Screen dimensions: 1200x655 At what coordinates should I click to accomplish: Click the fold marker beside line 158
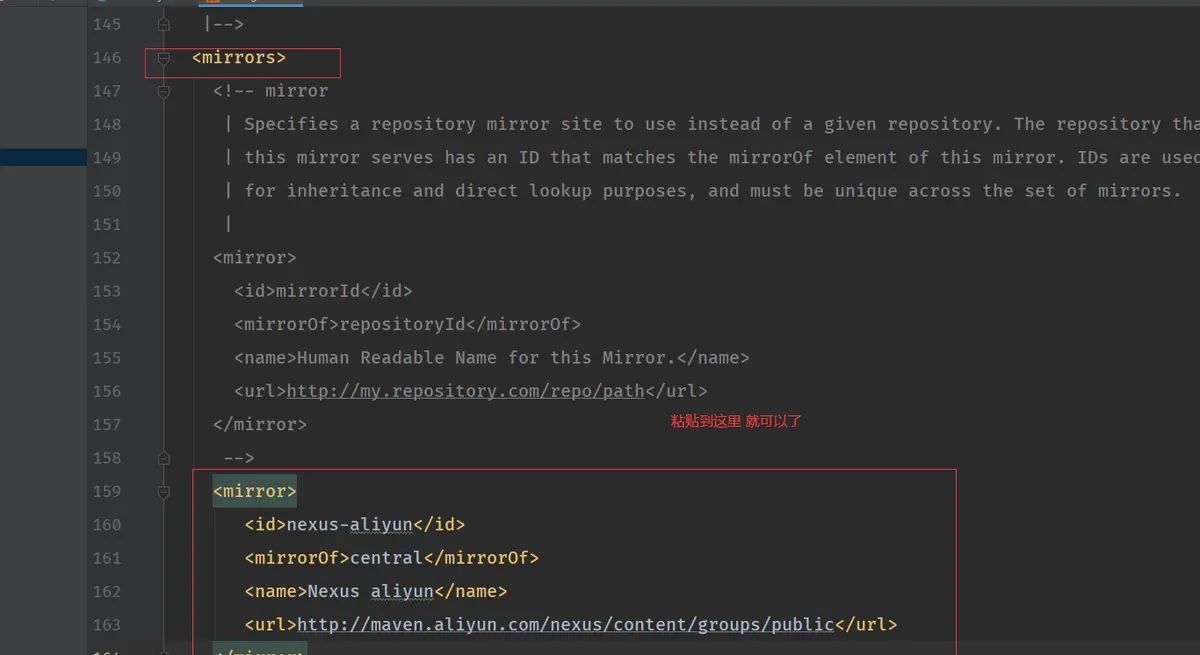(x=163, y=458)
